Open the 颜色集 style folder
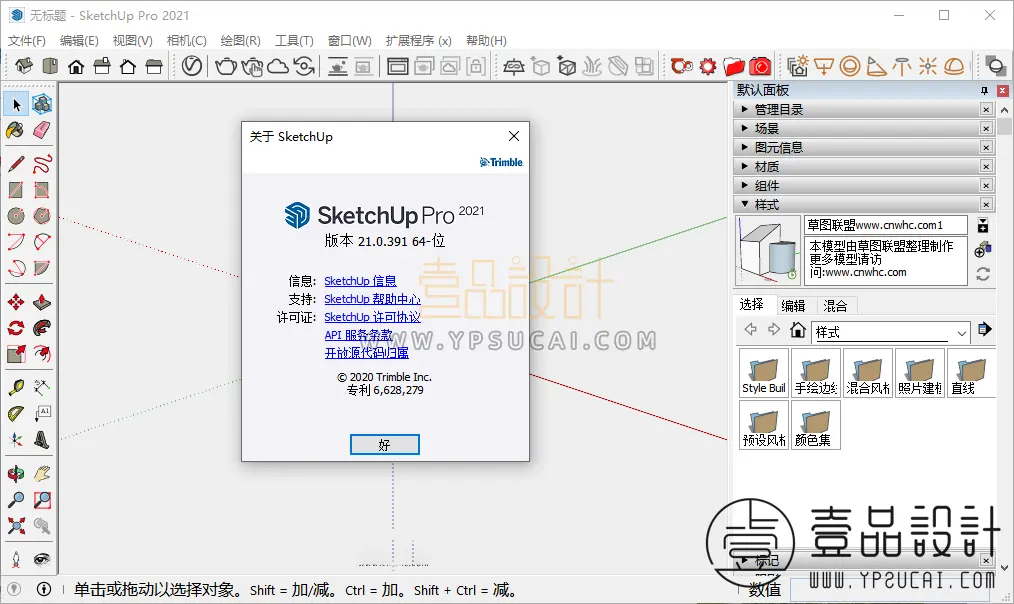The height and width of the screenshot is (604, 1014). pyautogui.click(x=816, y=425)
